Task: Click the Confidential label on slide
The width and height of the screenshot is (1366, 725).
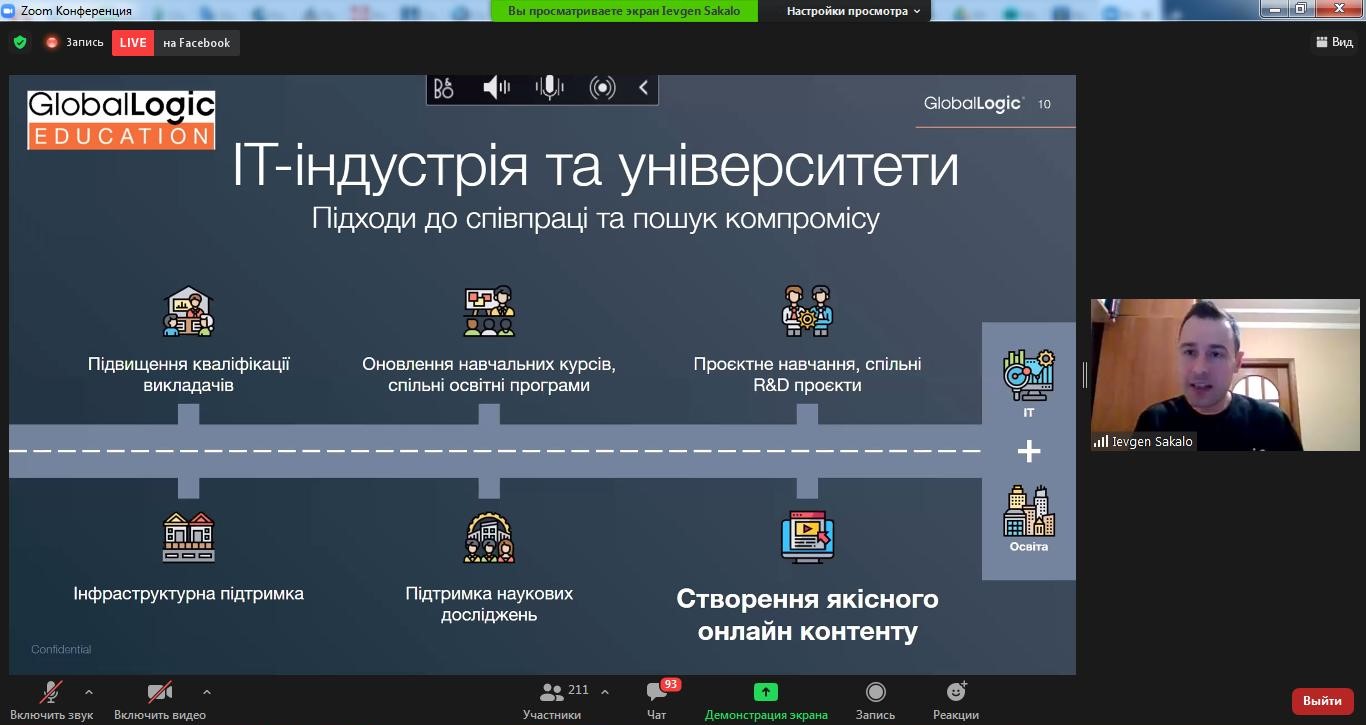Action: pos(61,650)
